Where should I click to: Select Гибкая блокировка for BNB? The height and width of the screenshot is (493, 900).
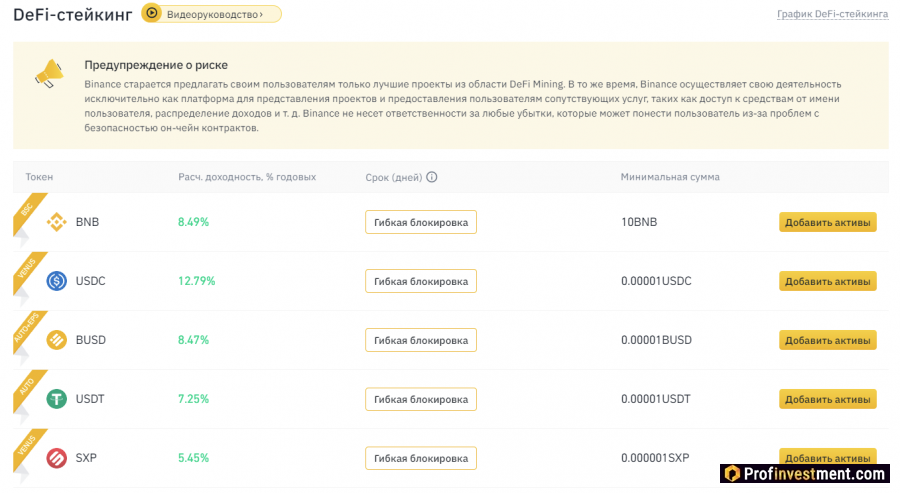point(421,222)
